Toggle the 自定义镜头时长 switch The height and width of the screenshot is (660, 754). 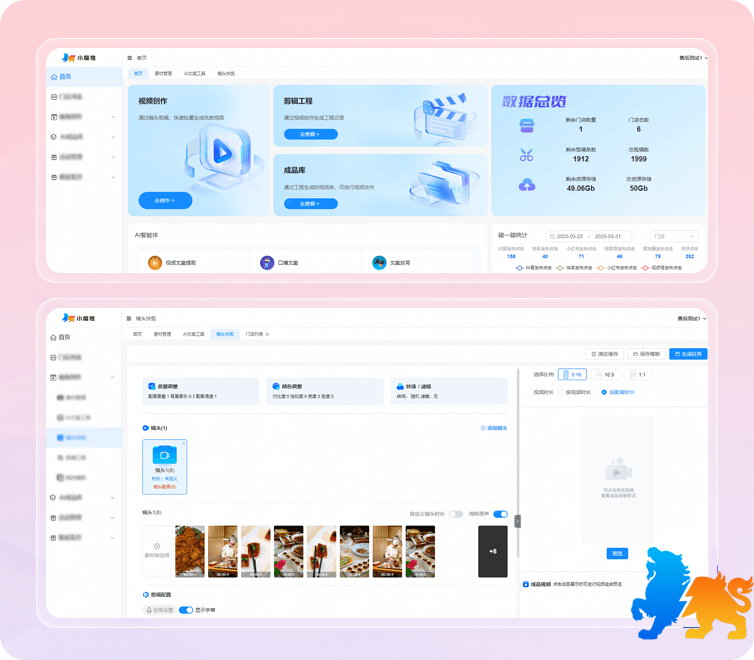(456, 514)
